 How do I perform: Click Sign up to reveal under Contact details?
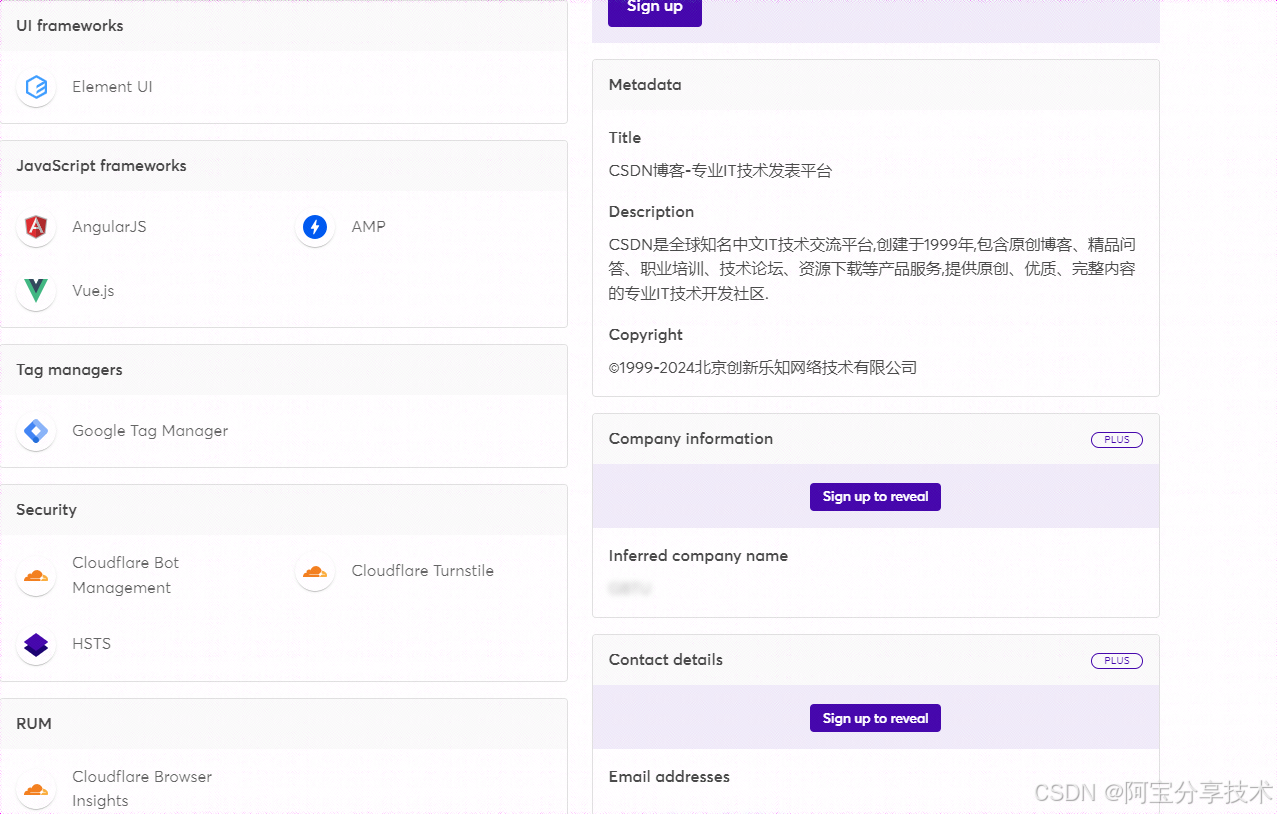tap(875, 719)
